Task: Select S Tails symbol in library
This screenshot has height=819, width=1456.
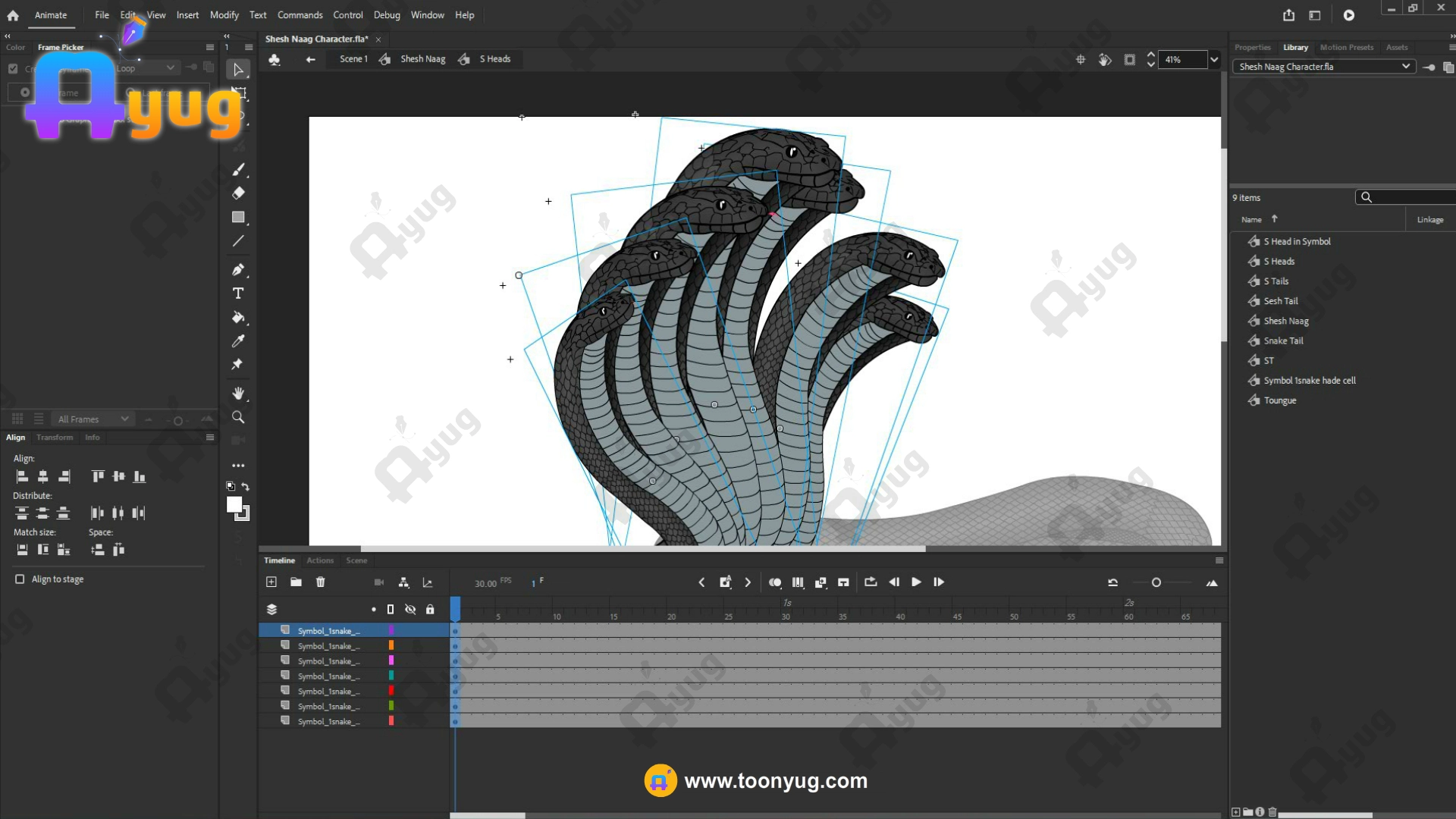Action: [1276, 281]
